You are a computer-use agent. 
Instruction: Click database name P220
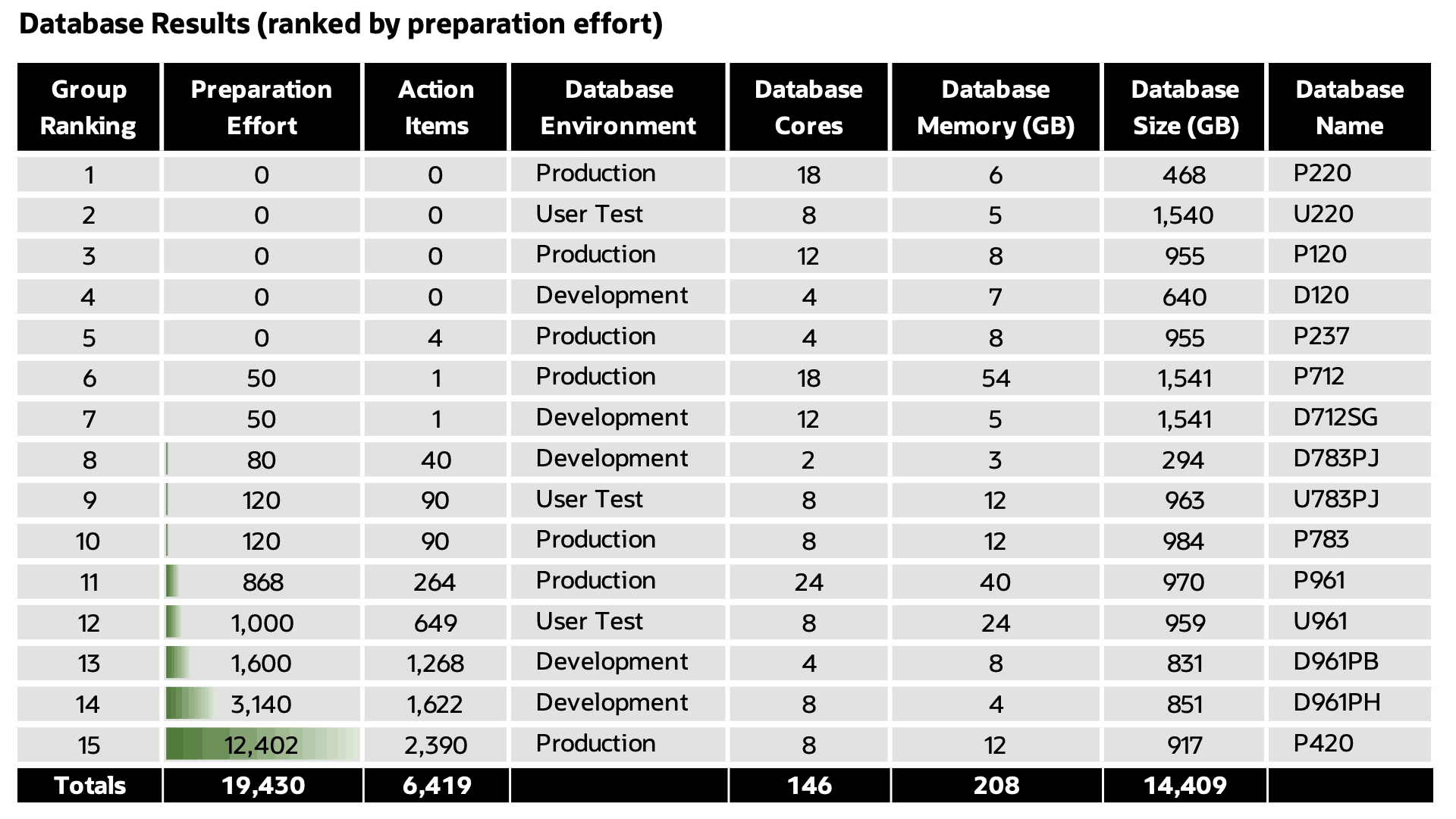click(1322, 174)
